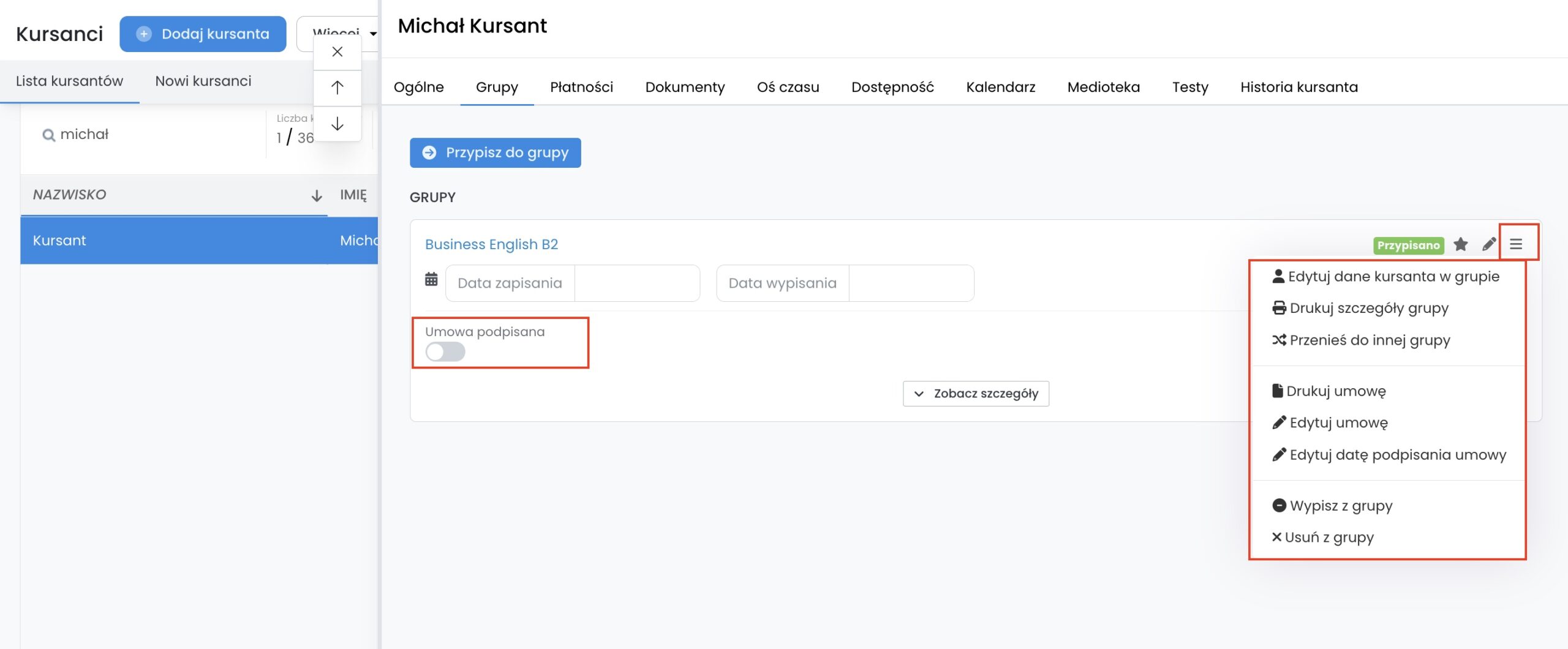Click the down arrow navigation icon
The width and height of the screenshot is (1568, 649).
[337, 124]
